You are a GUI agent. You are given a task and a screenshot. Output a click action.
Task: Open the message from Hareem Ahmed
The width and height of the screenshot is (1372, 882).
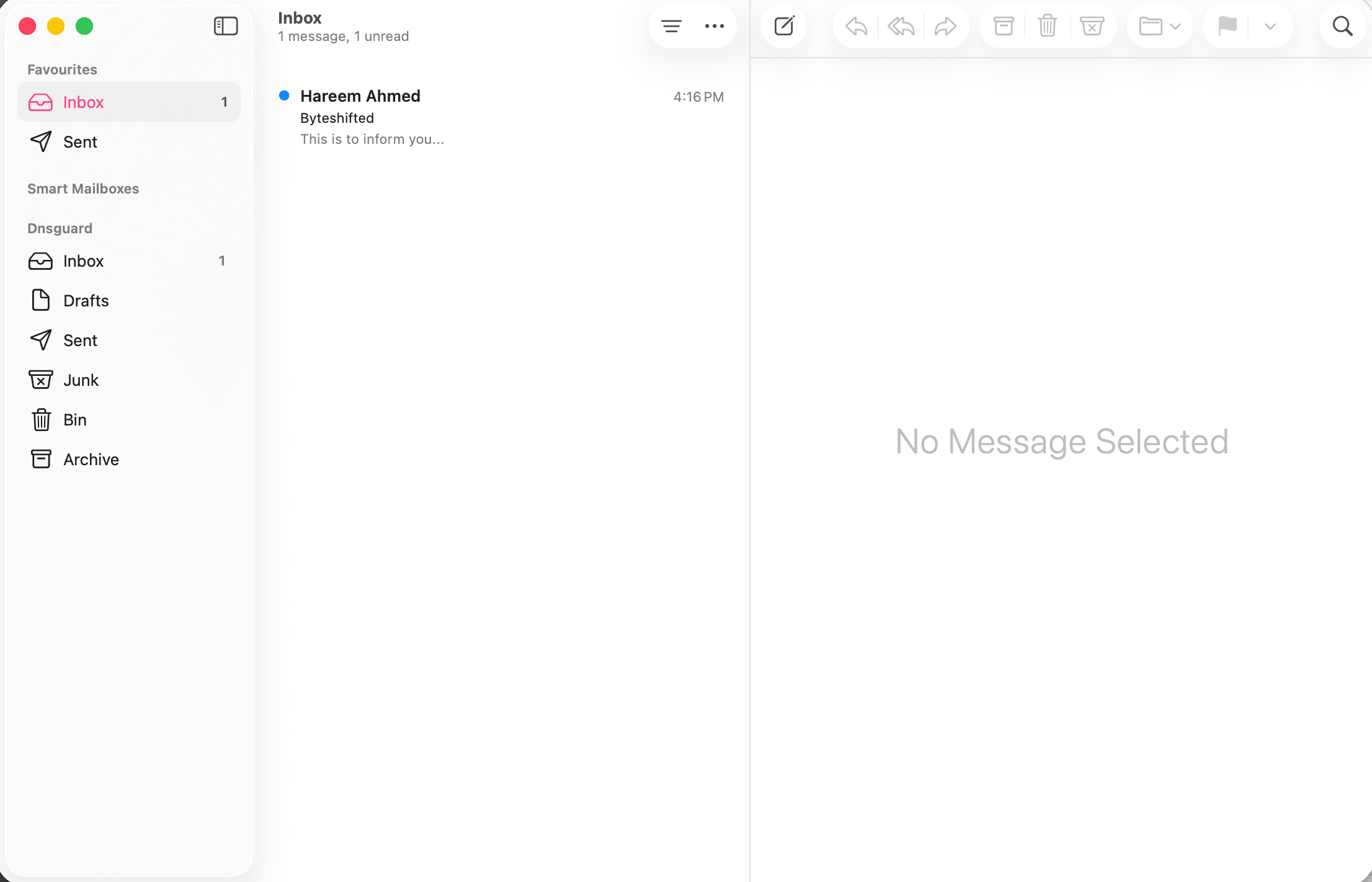click(x=501, y=117)
